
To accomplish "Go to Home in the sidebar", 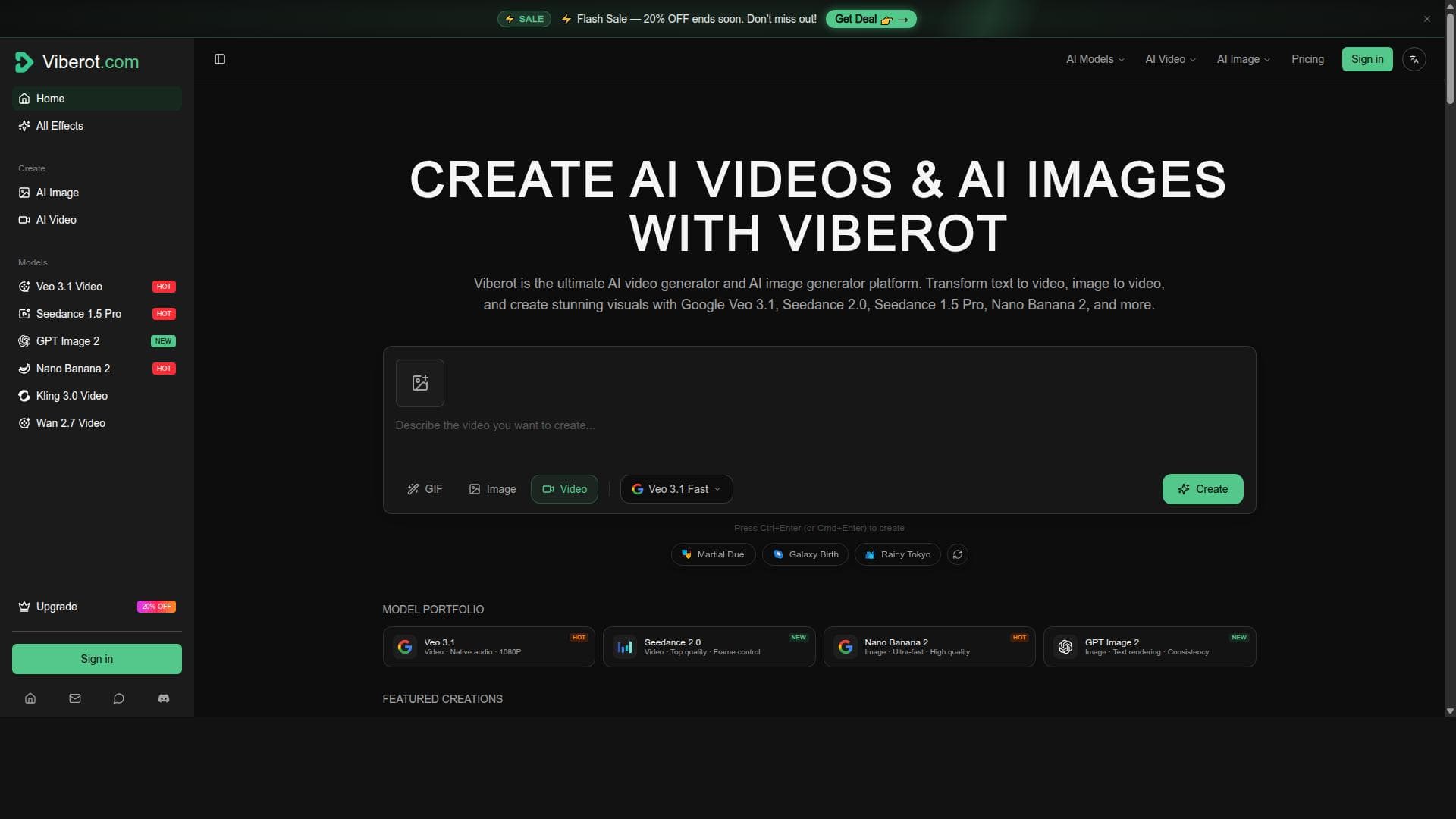I will [97, 99].
